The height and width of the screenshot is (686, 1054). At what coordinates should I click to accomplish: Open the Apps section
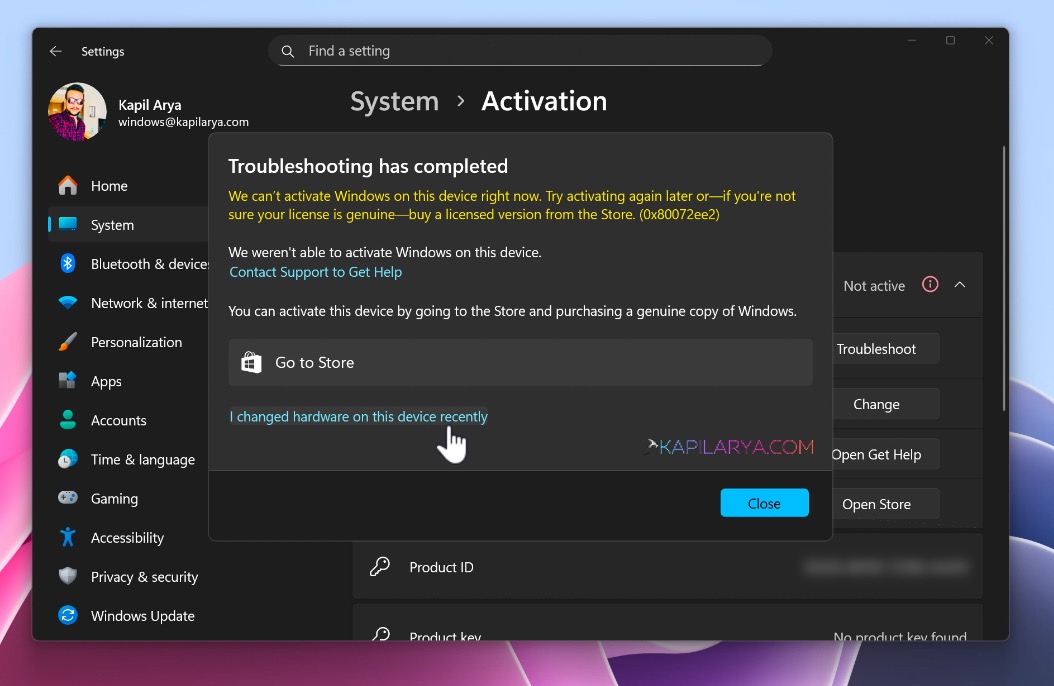pyautogui.click(x=106, y=381)
